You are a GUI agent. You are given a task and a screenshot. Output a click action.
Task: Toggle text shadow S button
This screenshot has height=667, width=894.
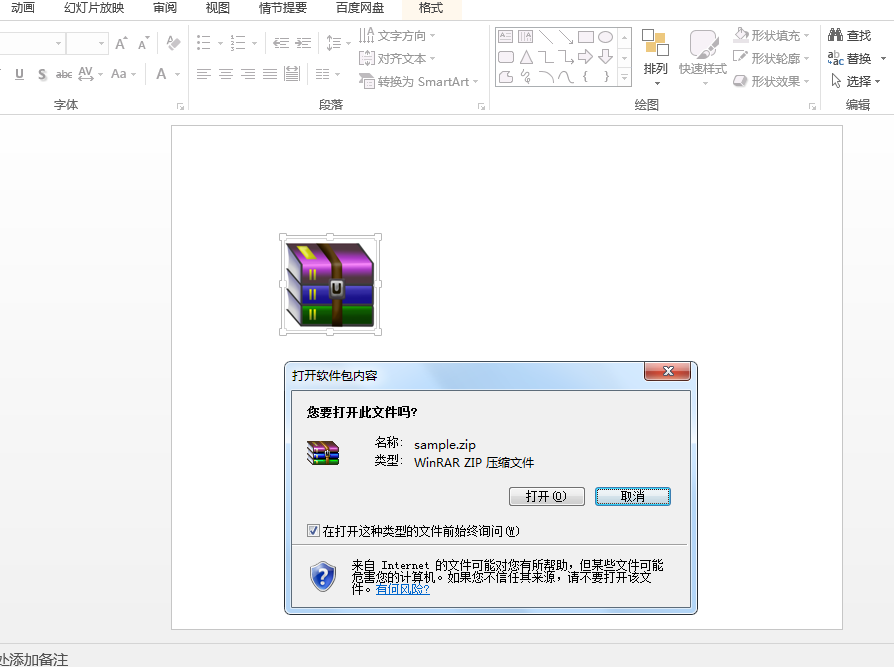click(x=42, y=74)
